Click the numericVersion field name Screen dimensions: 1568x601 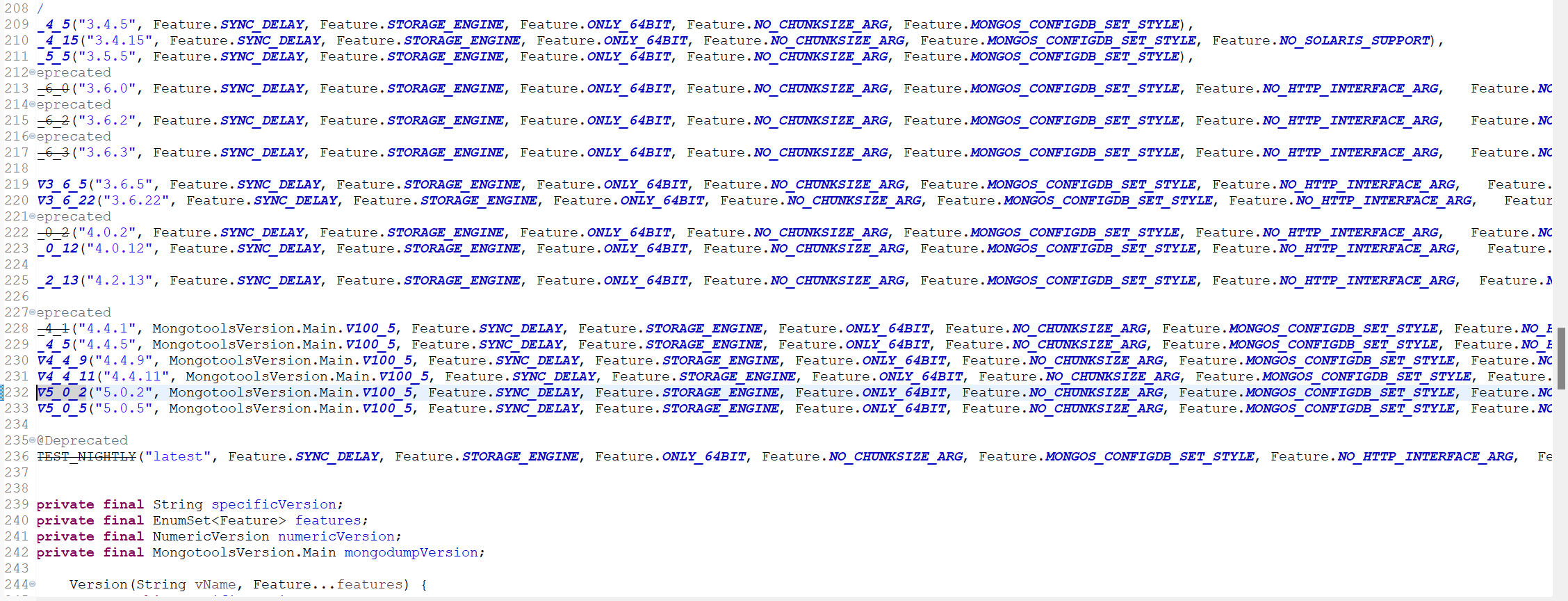(336, 536)
